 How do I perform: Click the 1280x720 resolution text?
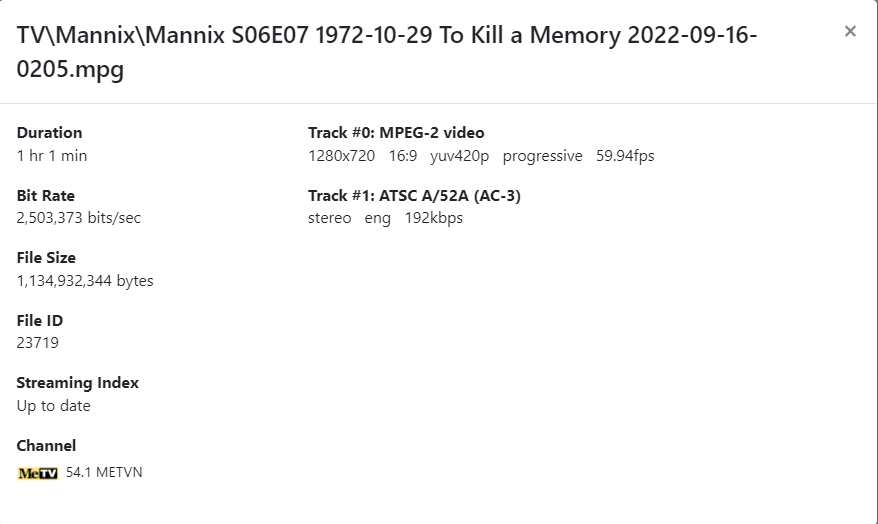pyautogui.click(x=341, y=156)
